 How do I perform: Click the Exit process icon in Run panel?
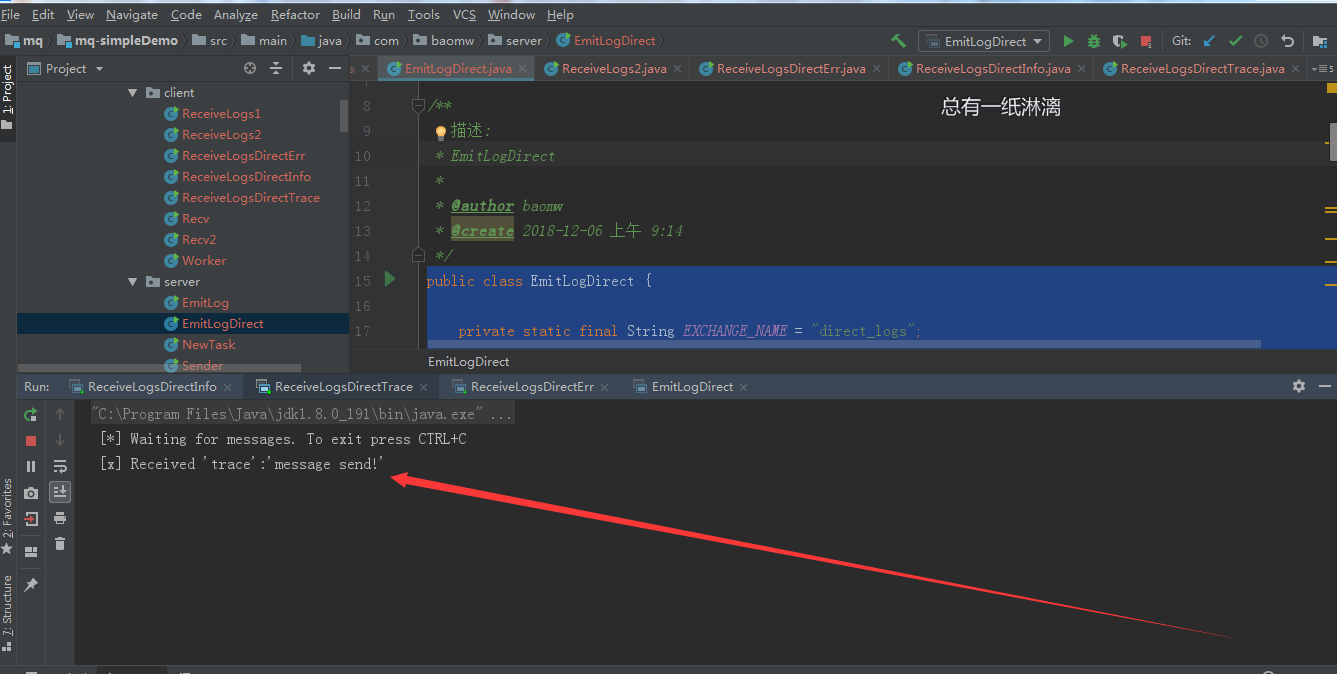31,519
